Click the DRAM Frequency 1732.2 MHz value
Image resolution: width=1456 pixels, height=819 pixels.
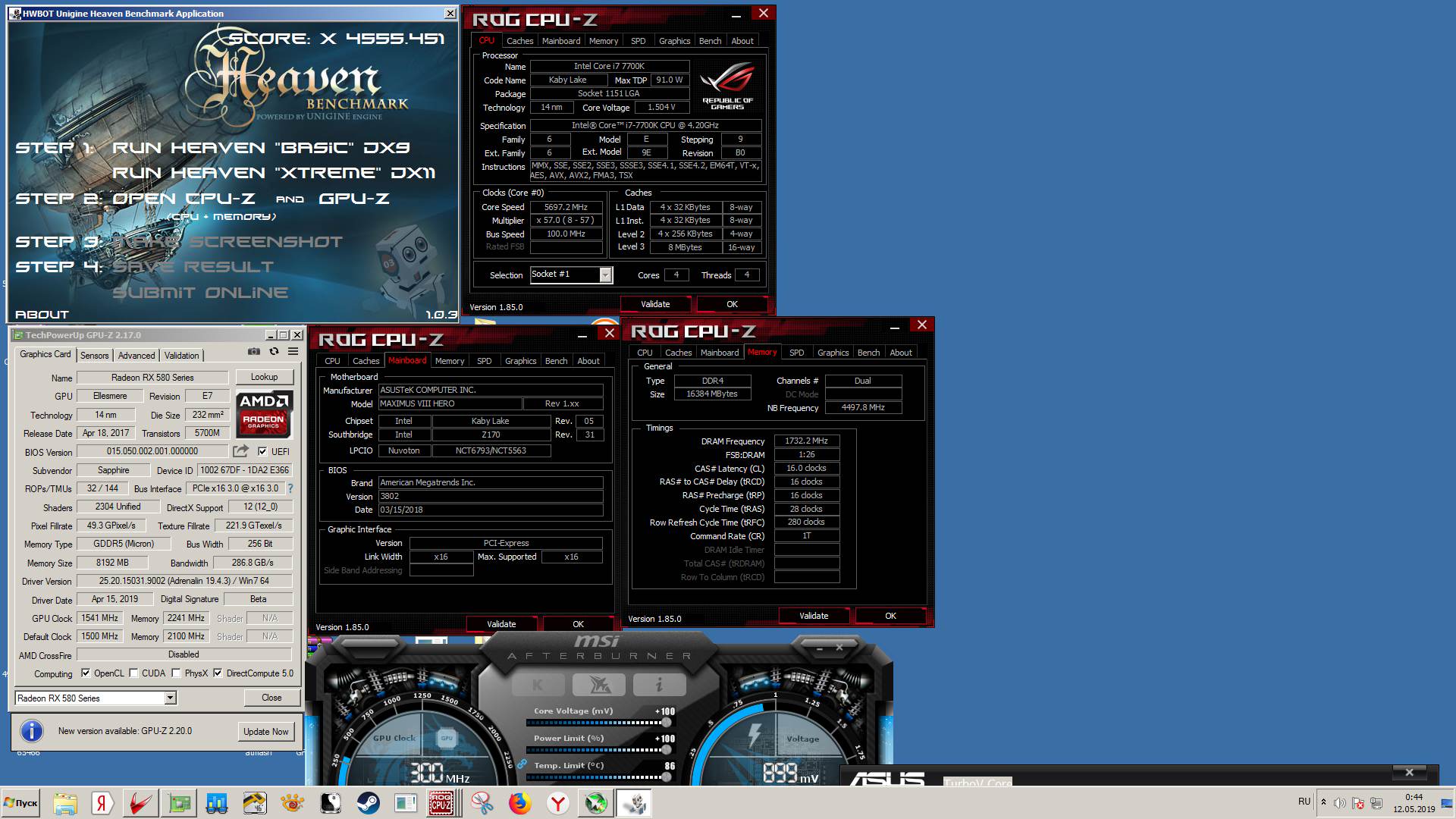pyautogui.click(x=807, y=441)
